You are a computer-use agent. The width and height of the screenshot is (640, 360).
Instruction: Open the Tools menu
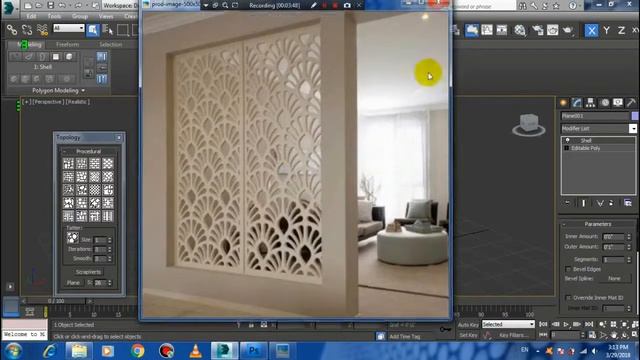click(54, 16)
